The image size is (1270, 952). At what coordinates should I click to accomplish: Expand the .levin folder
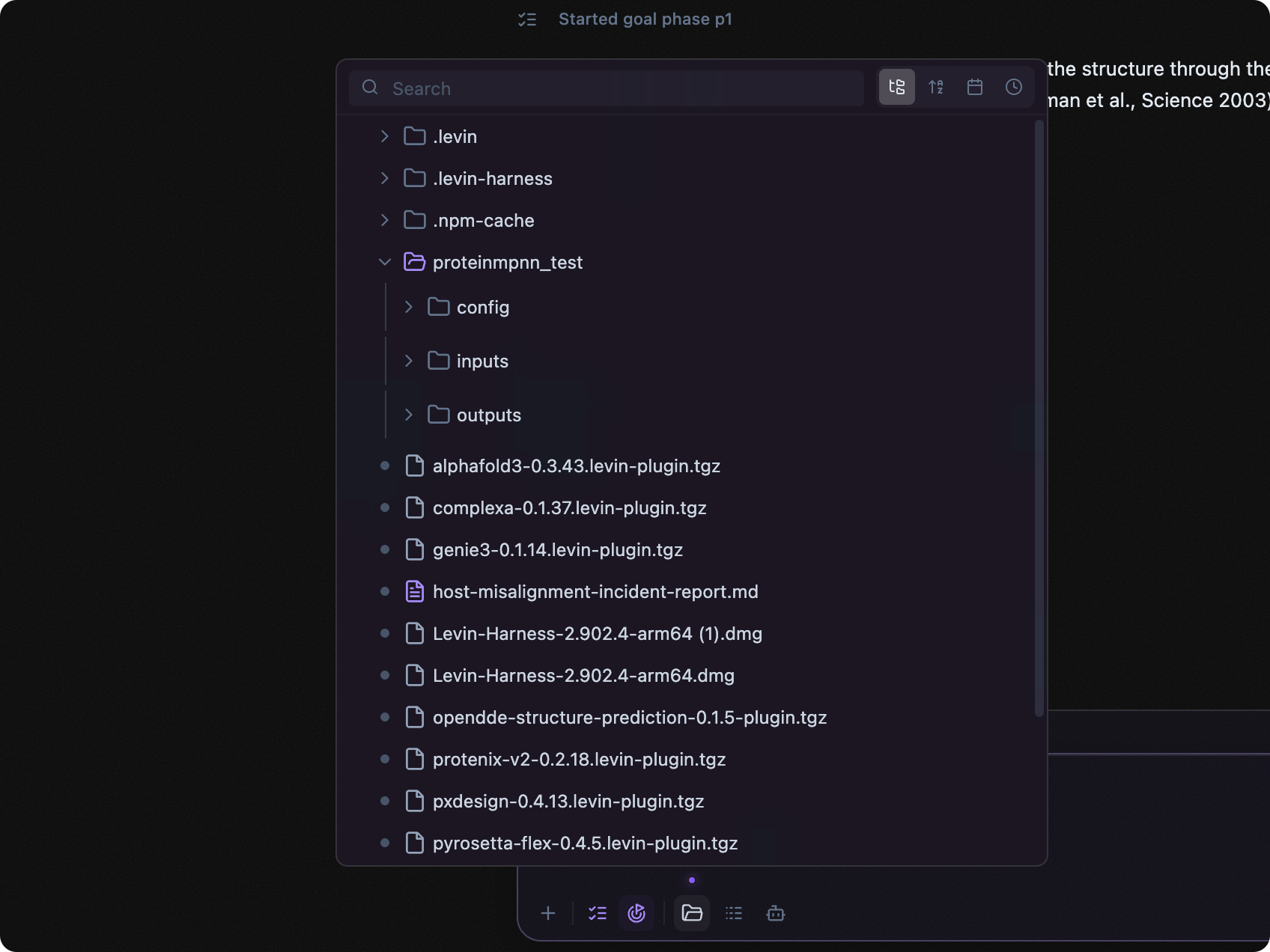coord(384,136)
